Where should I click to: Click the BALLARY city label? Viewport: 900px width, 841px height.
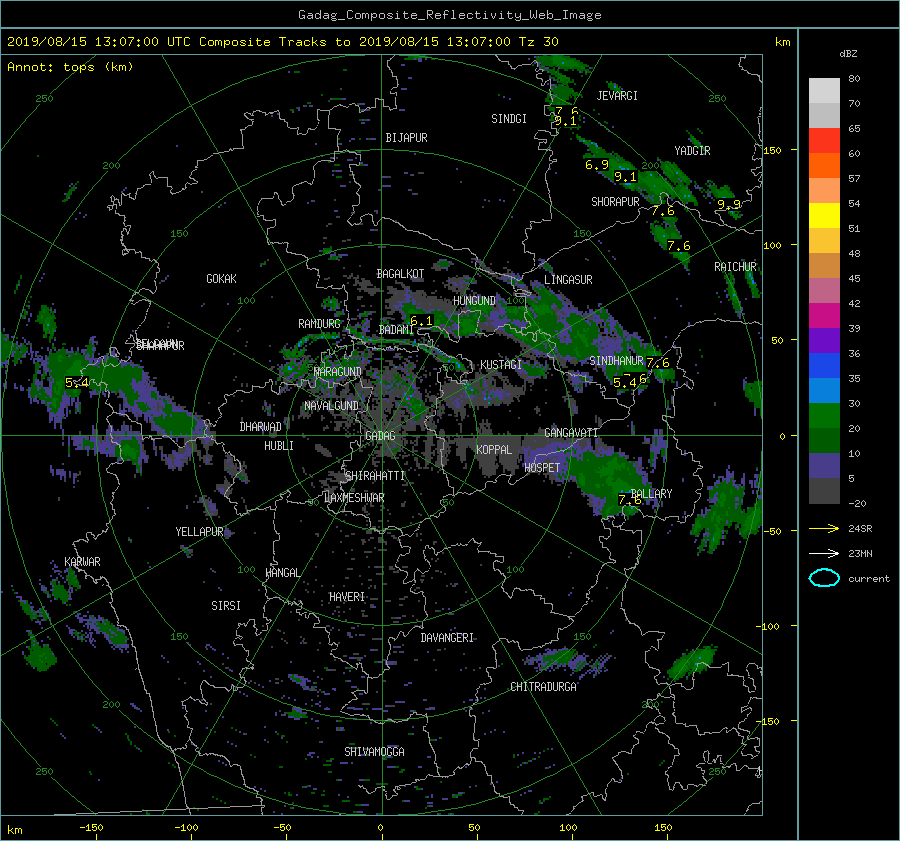click(651, 494)
